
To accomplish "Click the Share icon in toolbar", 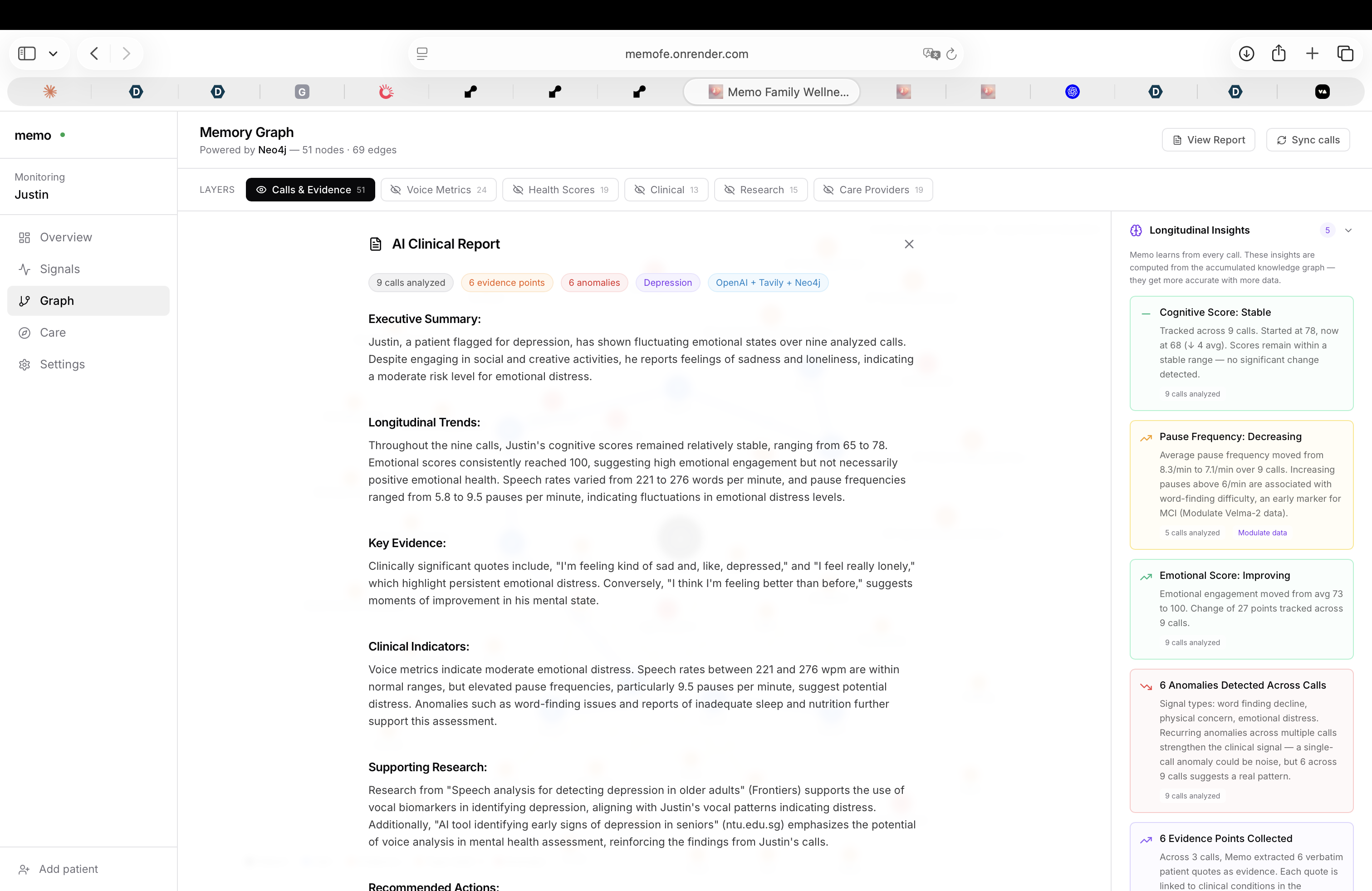I will [x=1279, y=54].
